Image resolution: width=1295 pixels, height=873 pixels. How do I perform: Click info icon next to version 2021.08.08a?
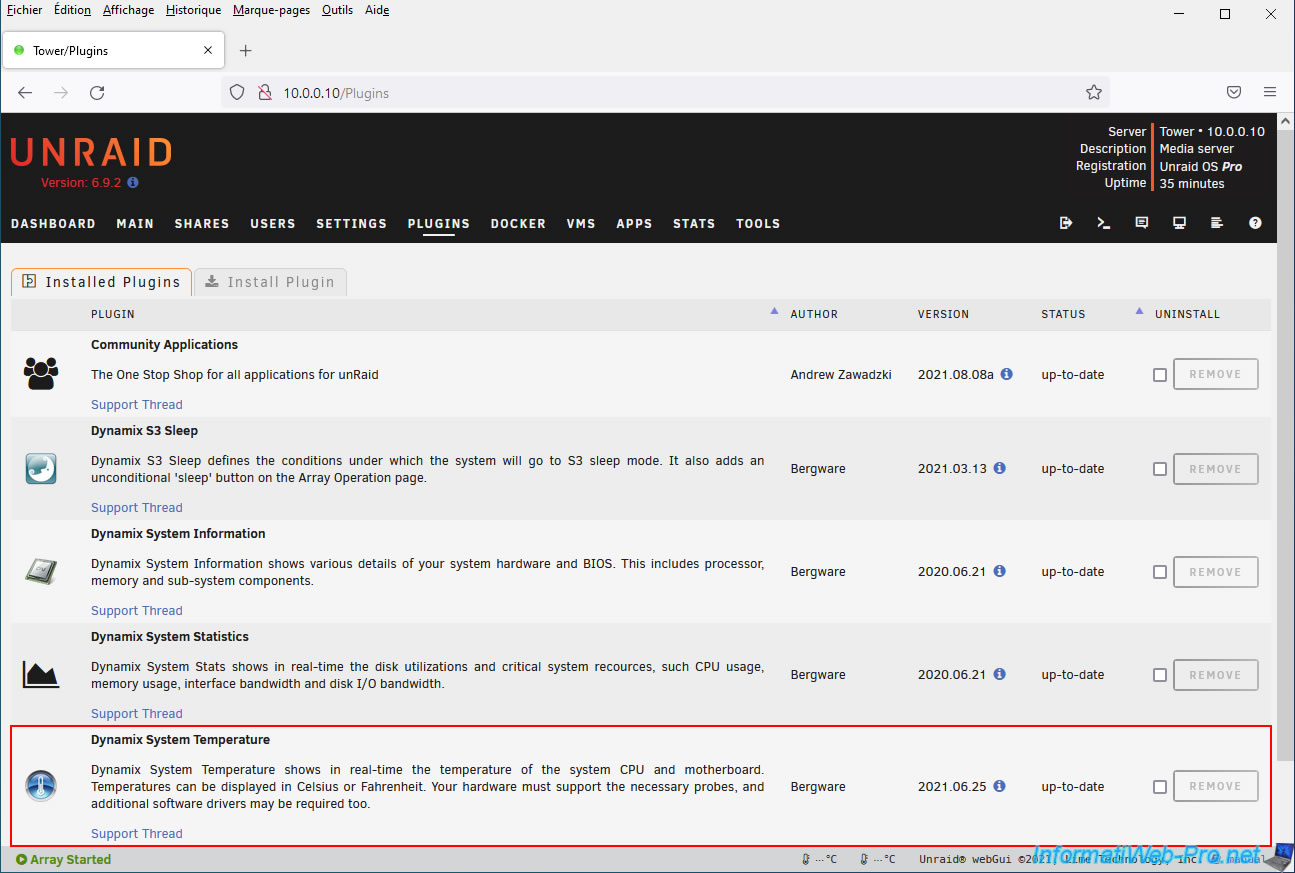tap(1006, 374)
